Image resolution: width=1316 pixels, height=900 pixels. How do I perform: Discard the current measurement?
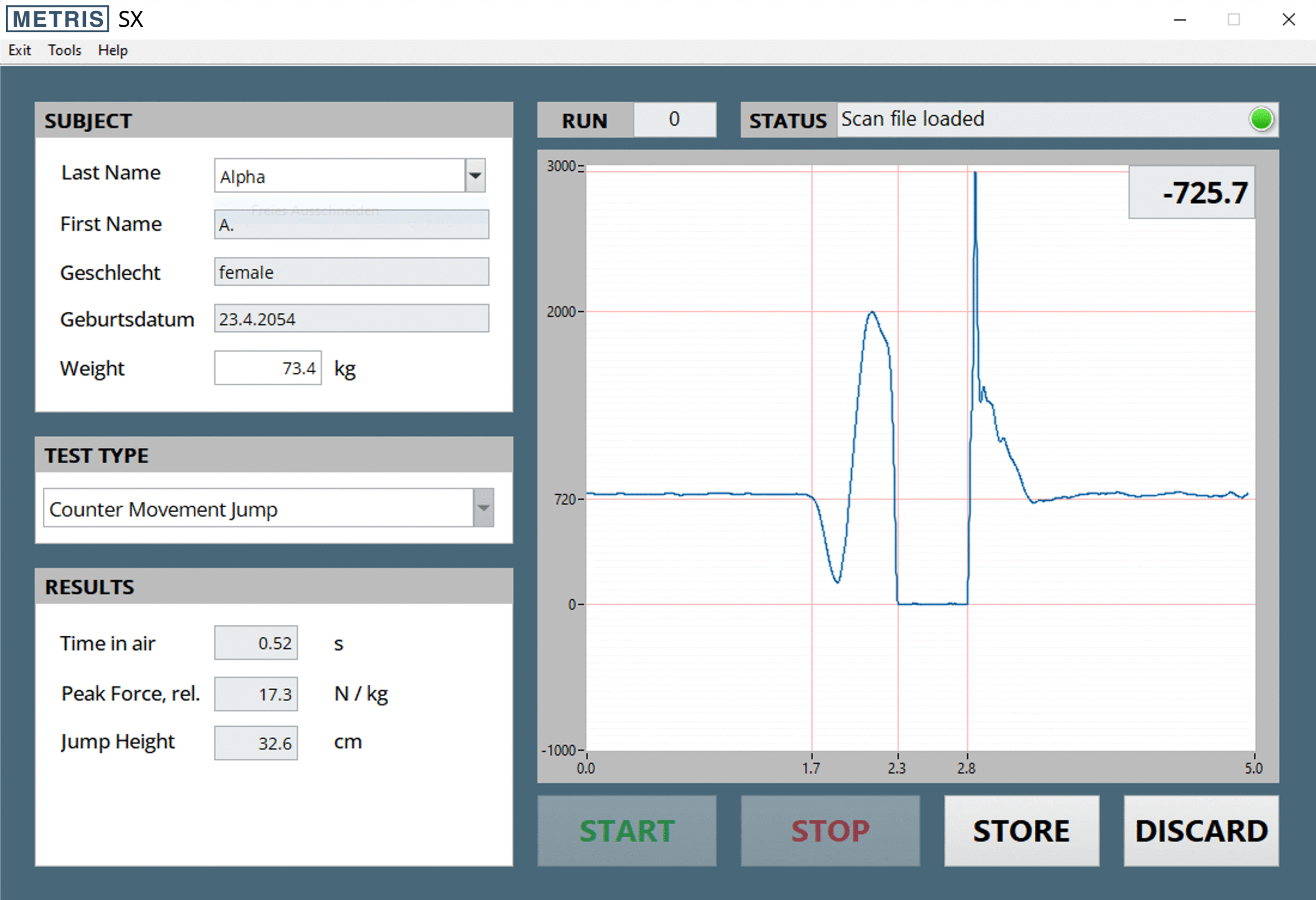pyautogui.click(x=1200, y=831)
